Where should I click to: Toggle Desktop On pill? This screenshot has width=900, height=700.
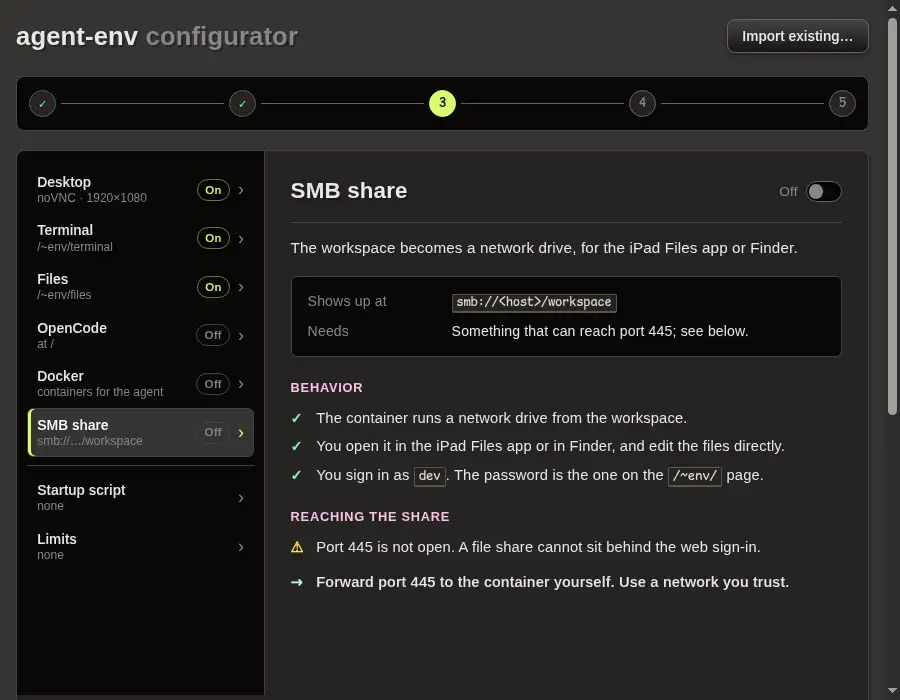pyautogui.click(x=213, y=190)
